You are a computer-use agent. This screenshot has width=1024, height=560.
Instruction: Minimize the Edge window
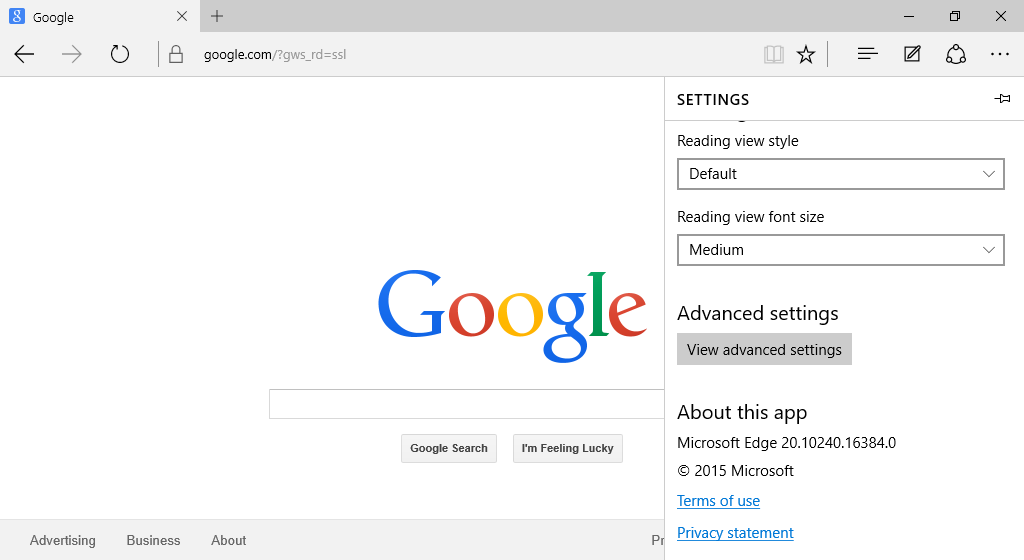pos(909,16)
